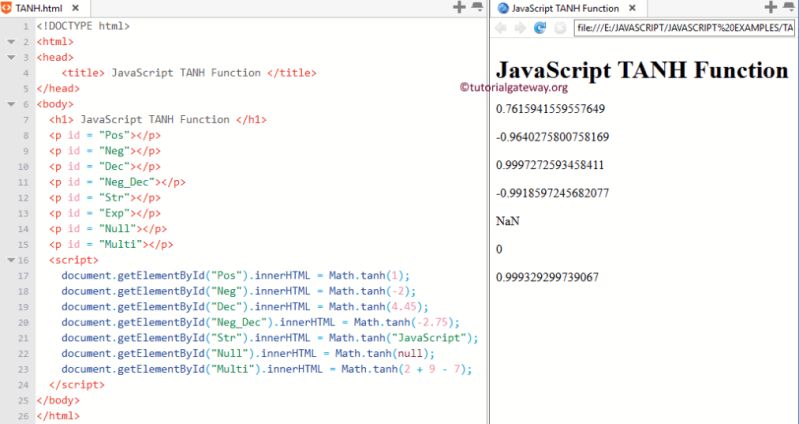Click the 0 result in preview
Image resolution: width=799 pixels, height=424 pixels.
[x=499, y=249]
